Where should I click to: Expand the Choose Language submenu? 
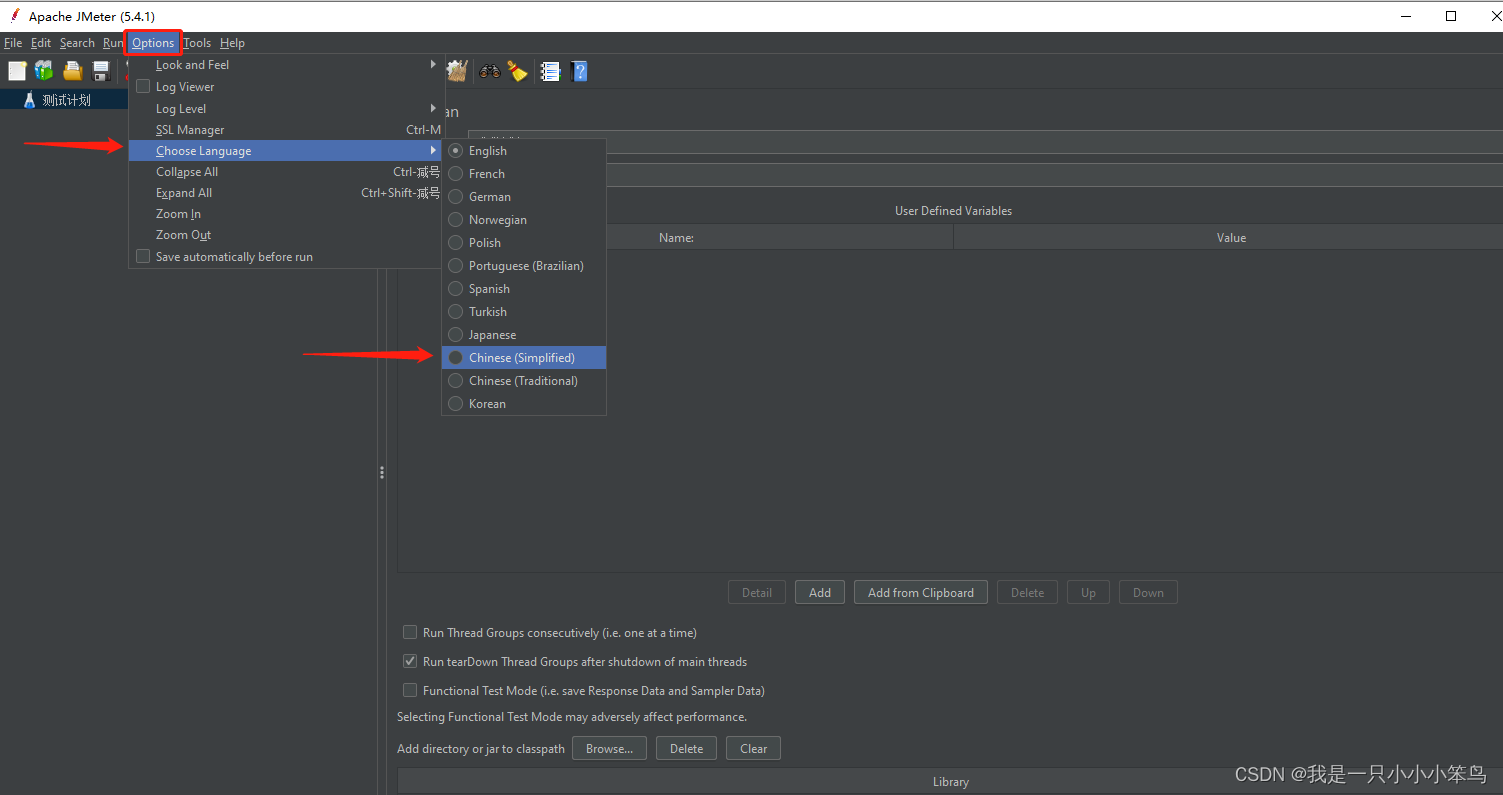[x=286, y=151]
